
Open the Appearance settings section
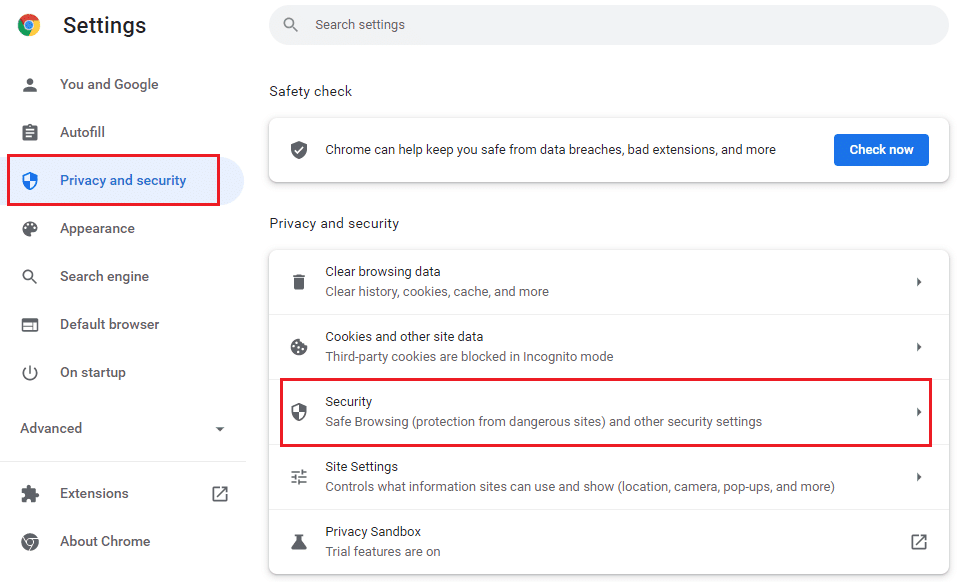point(97,228)
